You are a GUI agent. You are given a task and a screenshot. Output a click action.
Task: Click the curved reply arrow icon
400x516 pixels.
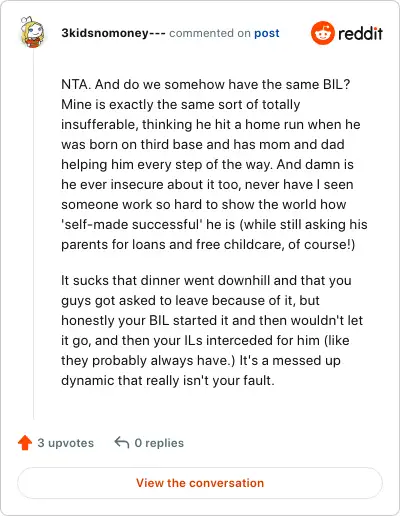tap(122, 443)
